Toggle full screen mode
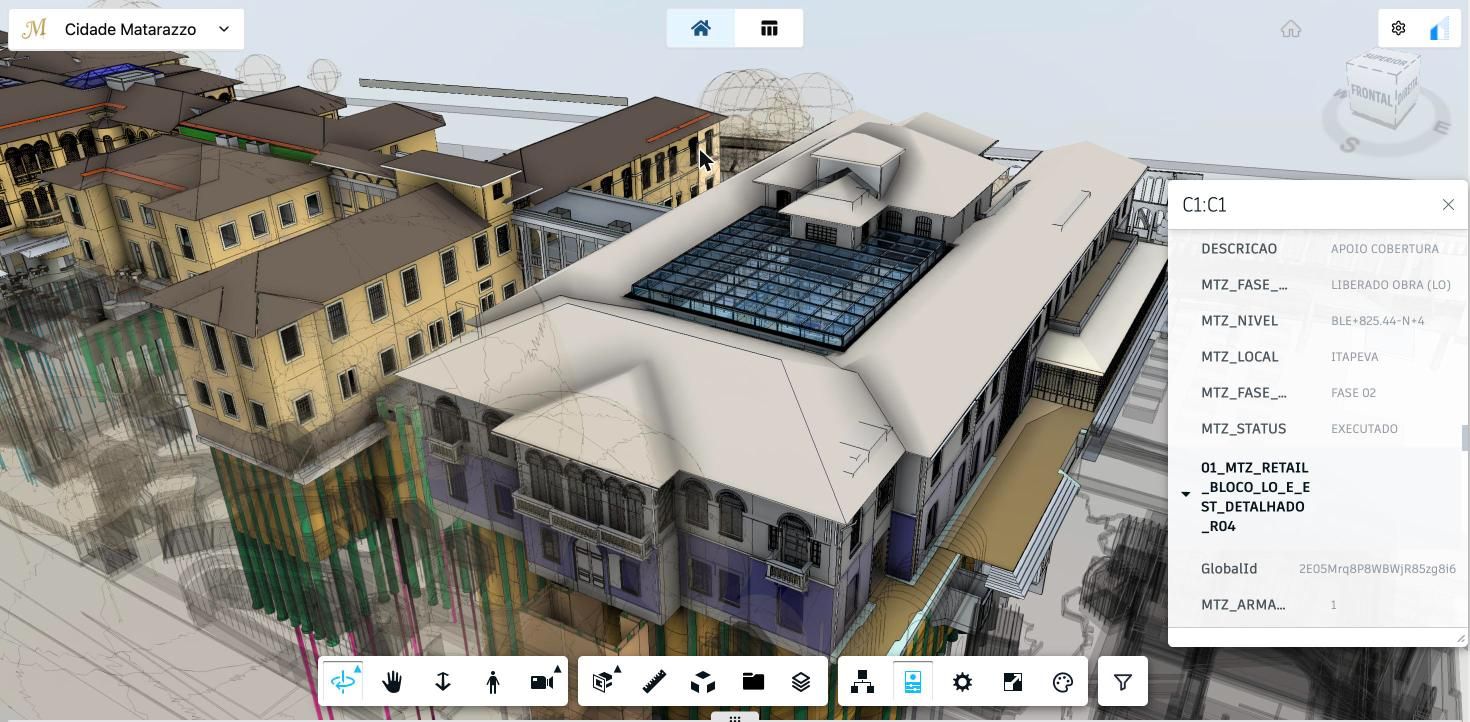Viewport: 1470px width, 722px height. pos(1013,682)
